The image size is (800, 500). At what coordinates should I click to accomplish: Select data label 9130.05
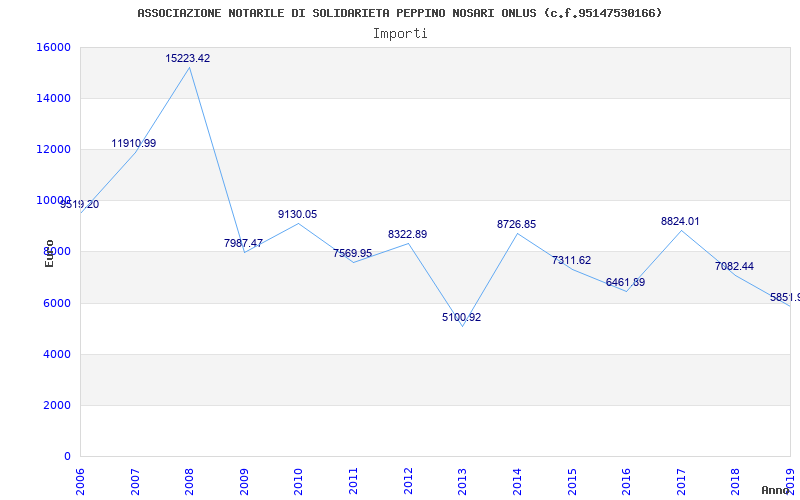tap(297, 214)
